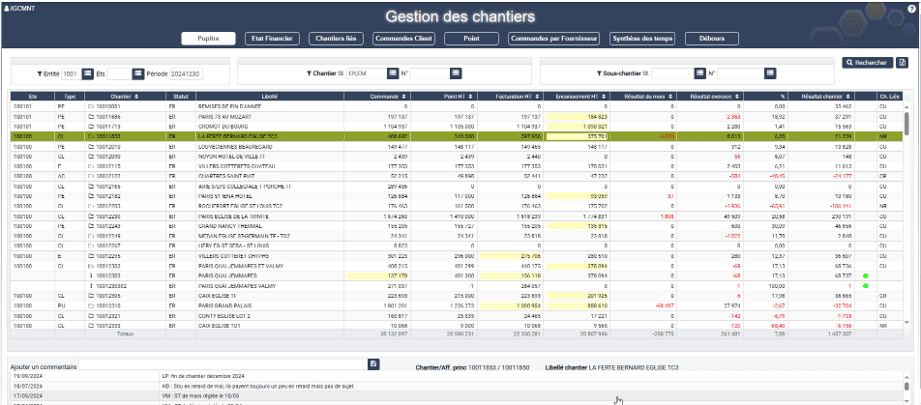The image size is (921, 405).
Task: Click into the Ajouter un commentaire field
Action: (223, 364)
